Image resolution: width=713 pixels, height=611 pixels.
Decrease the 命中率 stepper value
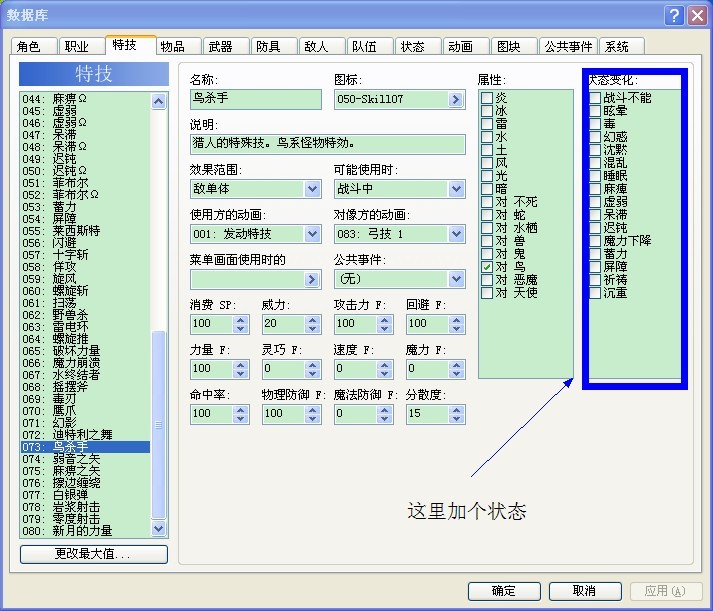click(241, 418)
